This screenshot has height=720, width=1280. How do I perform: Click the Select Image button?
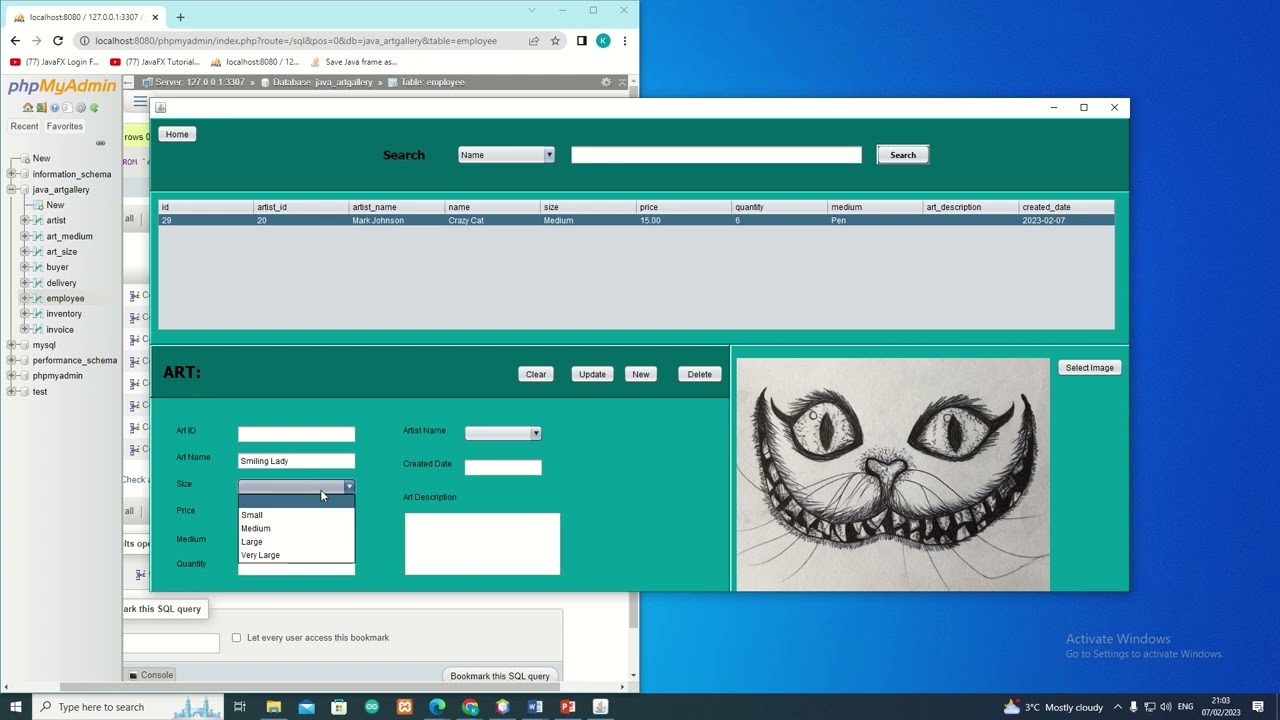click(1090, 368)
